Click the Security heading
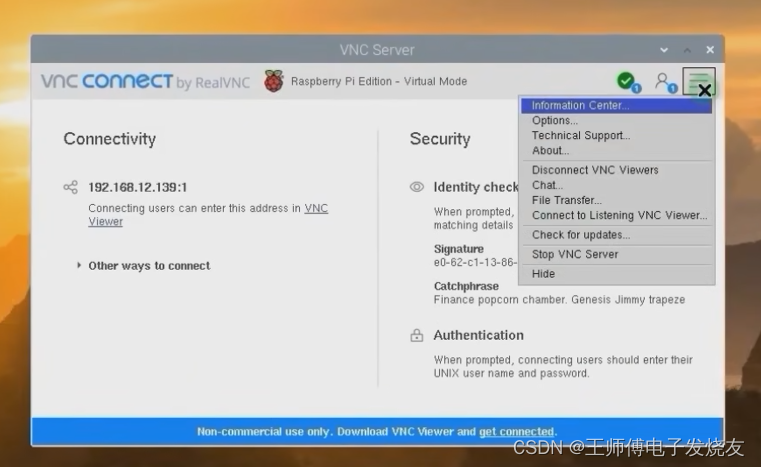 [x=440, y=139]
